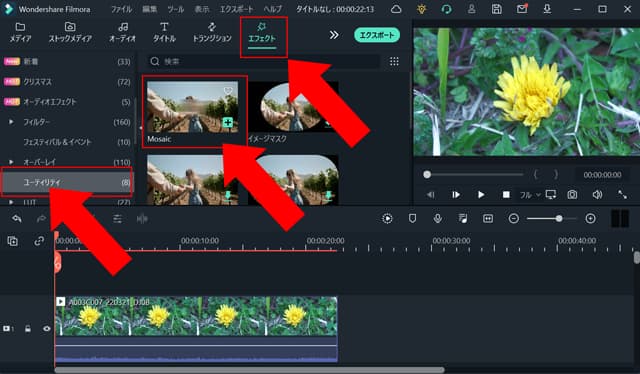Open the cloud storage icon
This screenshot has width=640, height=374.
pyautogui.click(x=396, y=9)
